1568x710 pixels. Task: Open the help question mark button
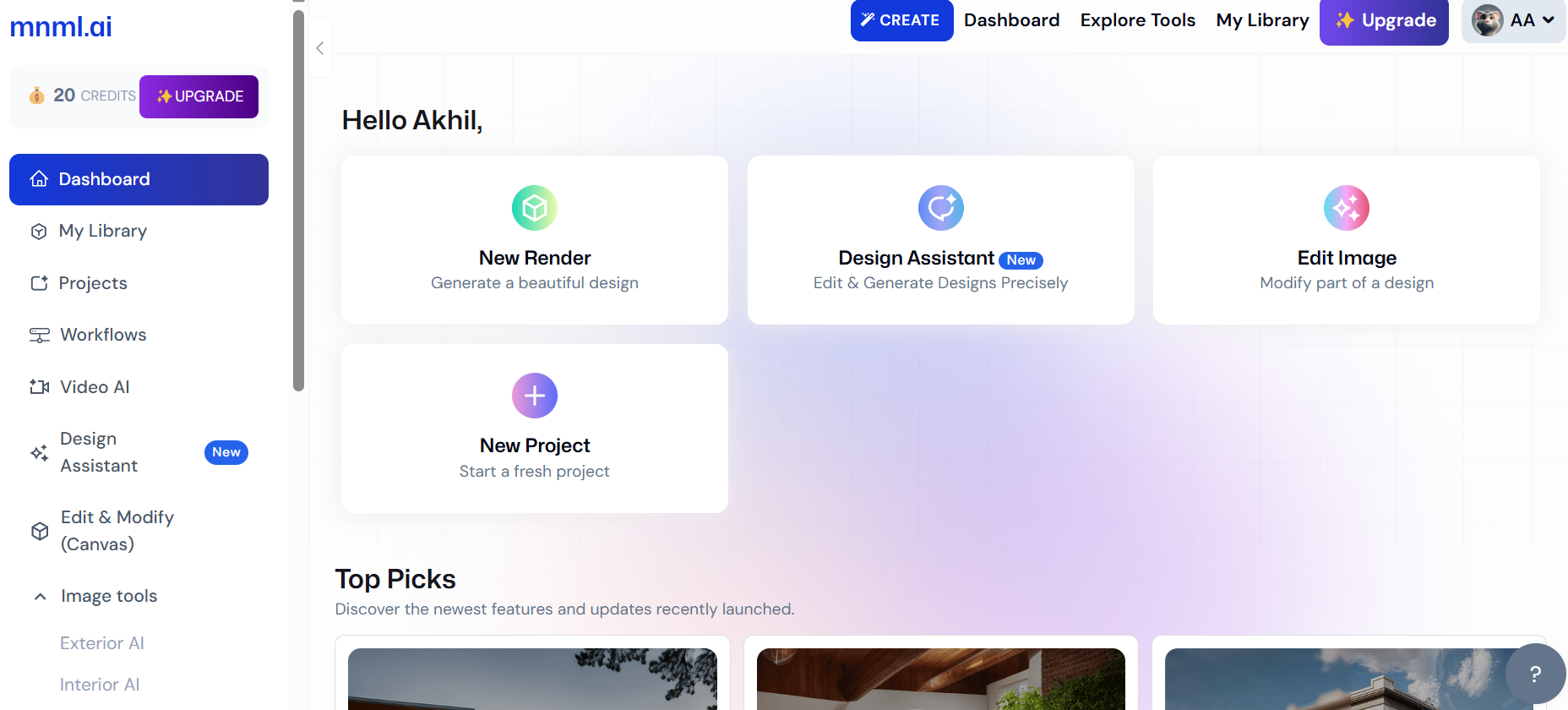[1535, 674]
